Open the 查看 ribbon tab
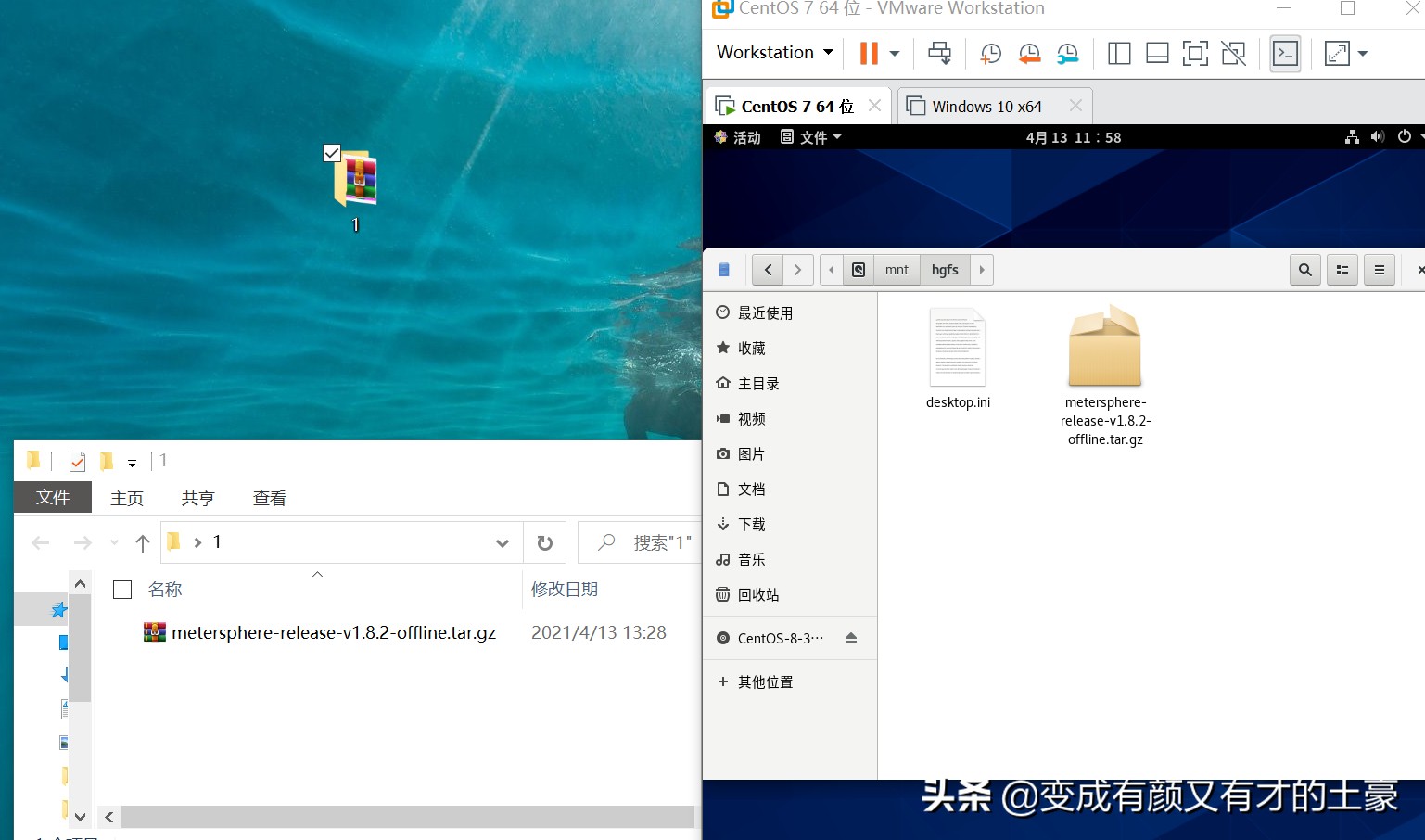The width and height of the screenshot is (1425, 840). click(x=270, y=498)
